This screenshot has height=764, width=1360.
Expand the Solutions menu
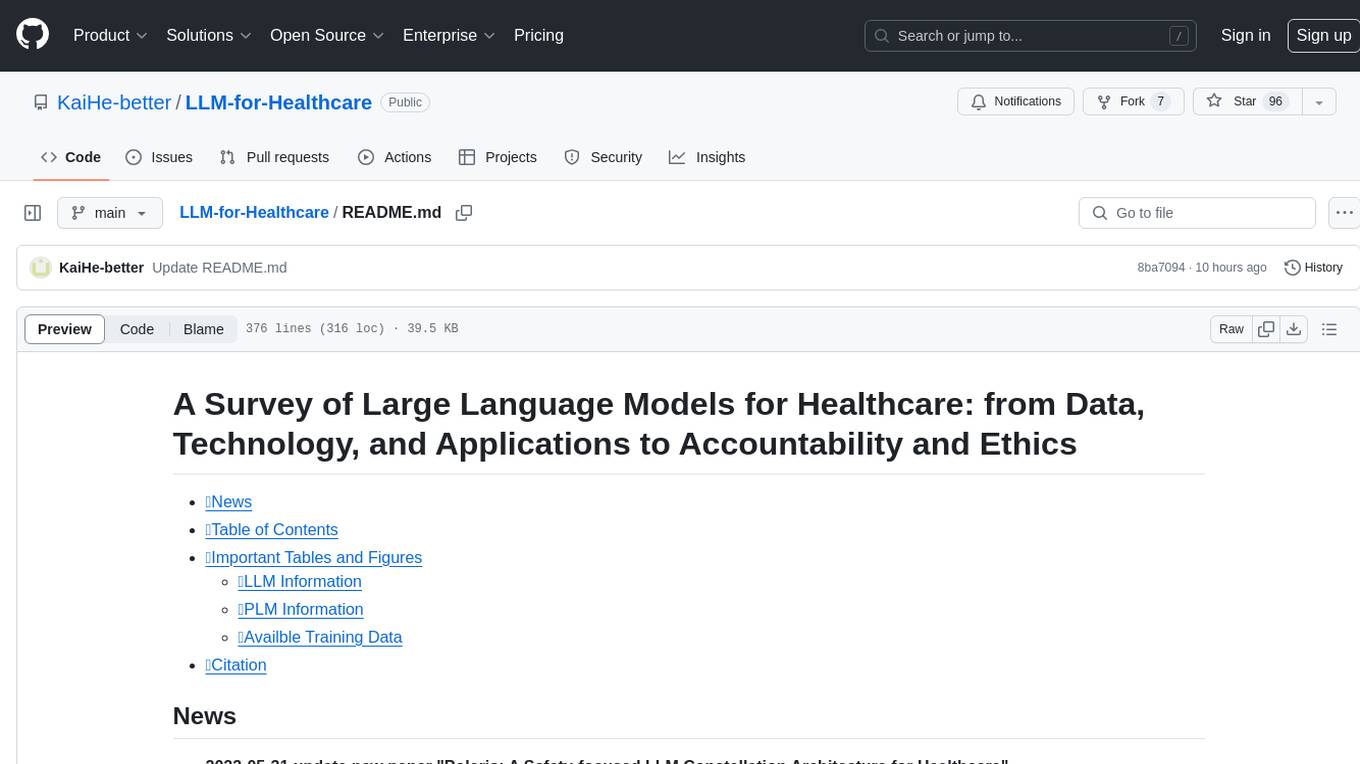(x=208, y=35)
